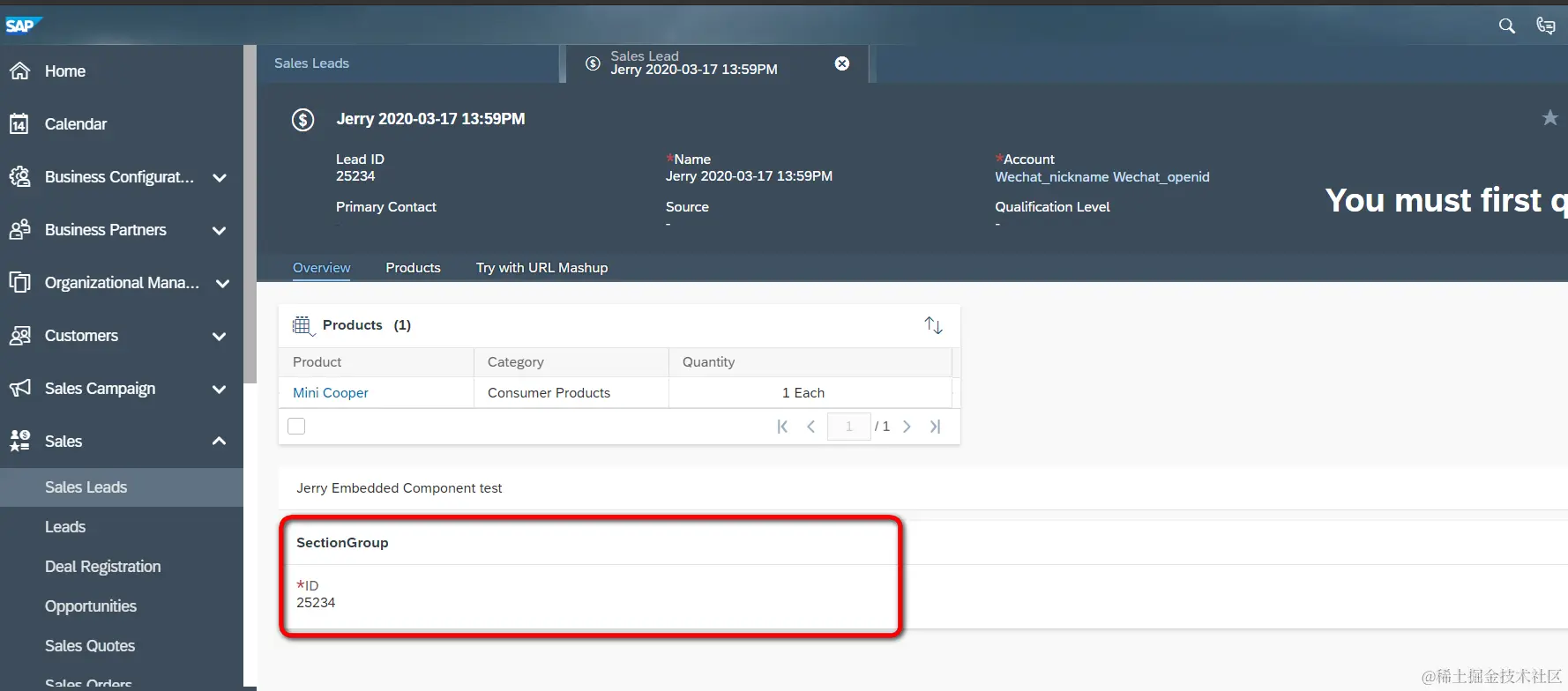Go to first page of Products table

tap(782, 427)
